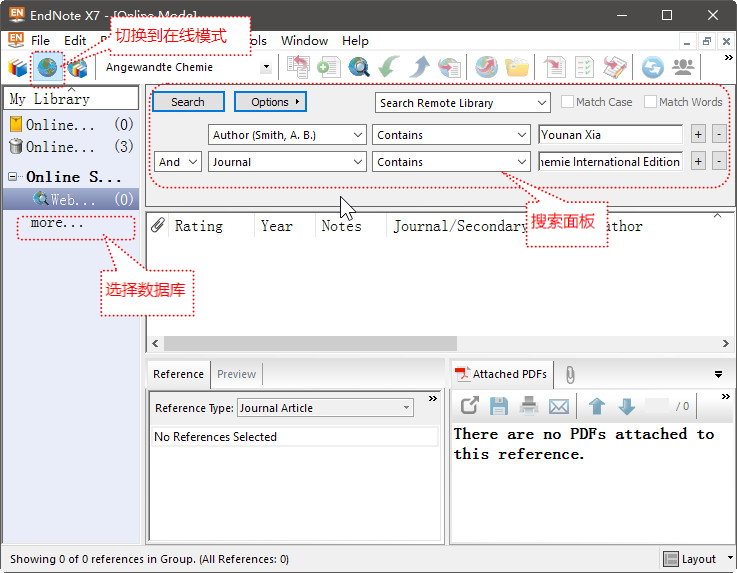Remove Author search row with minus button
This screenshot has width=737, height=573.
[719, 135]
